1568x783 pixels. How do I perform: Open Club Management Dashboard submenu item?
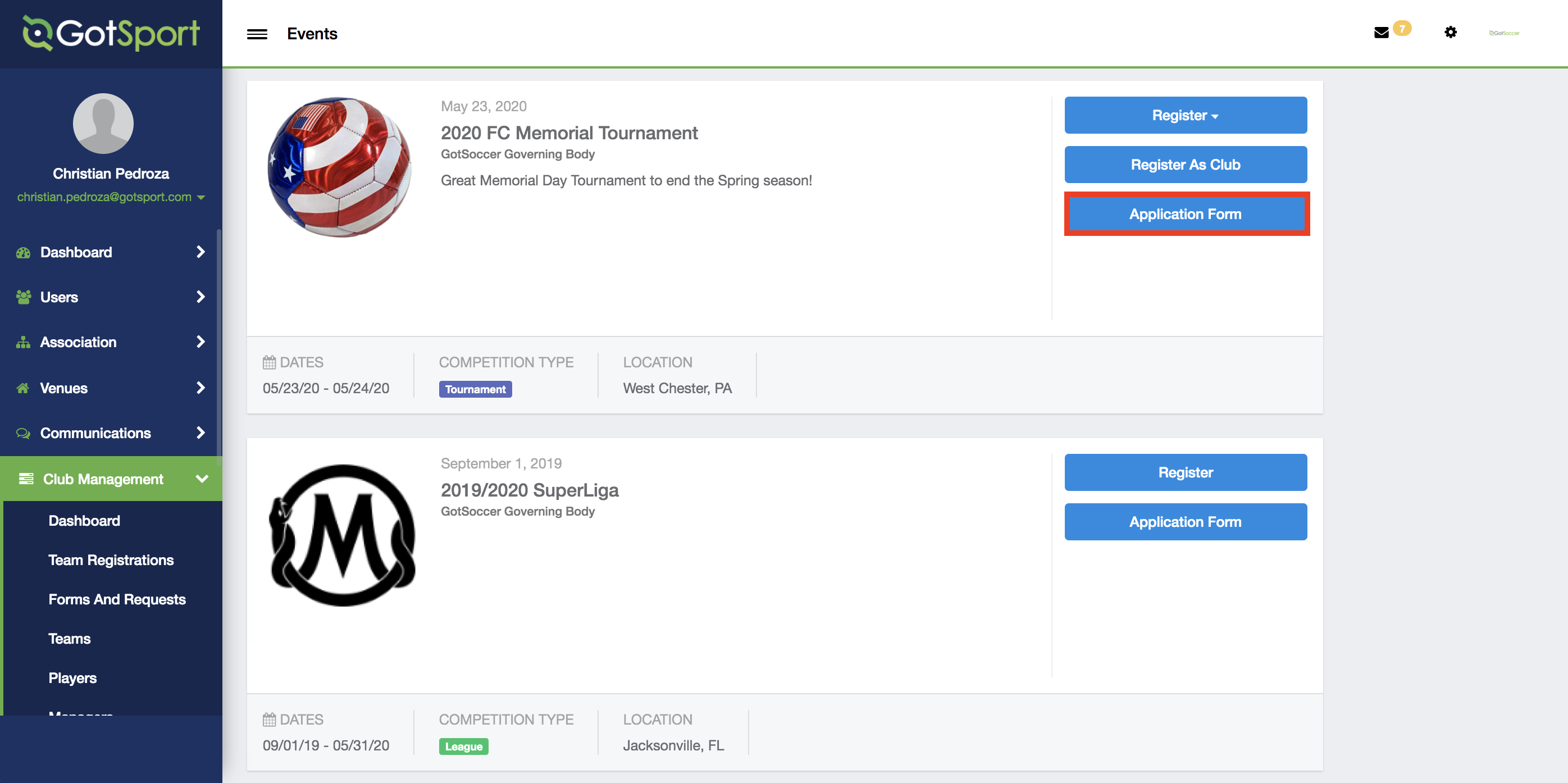[84, 521]
